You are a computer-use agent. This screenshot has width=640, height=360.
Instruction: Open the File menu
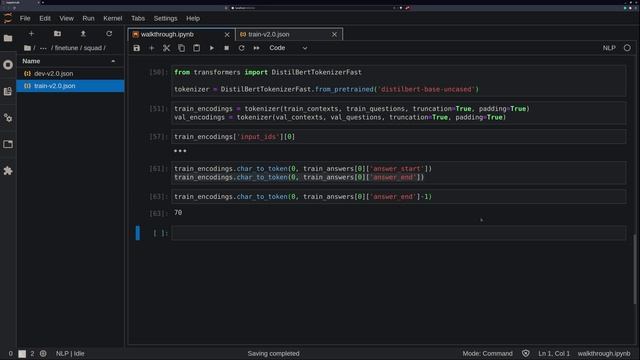pyautogui.click(x=25, y=18)
